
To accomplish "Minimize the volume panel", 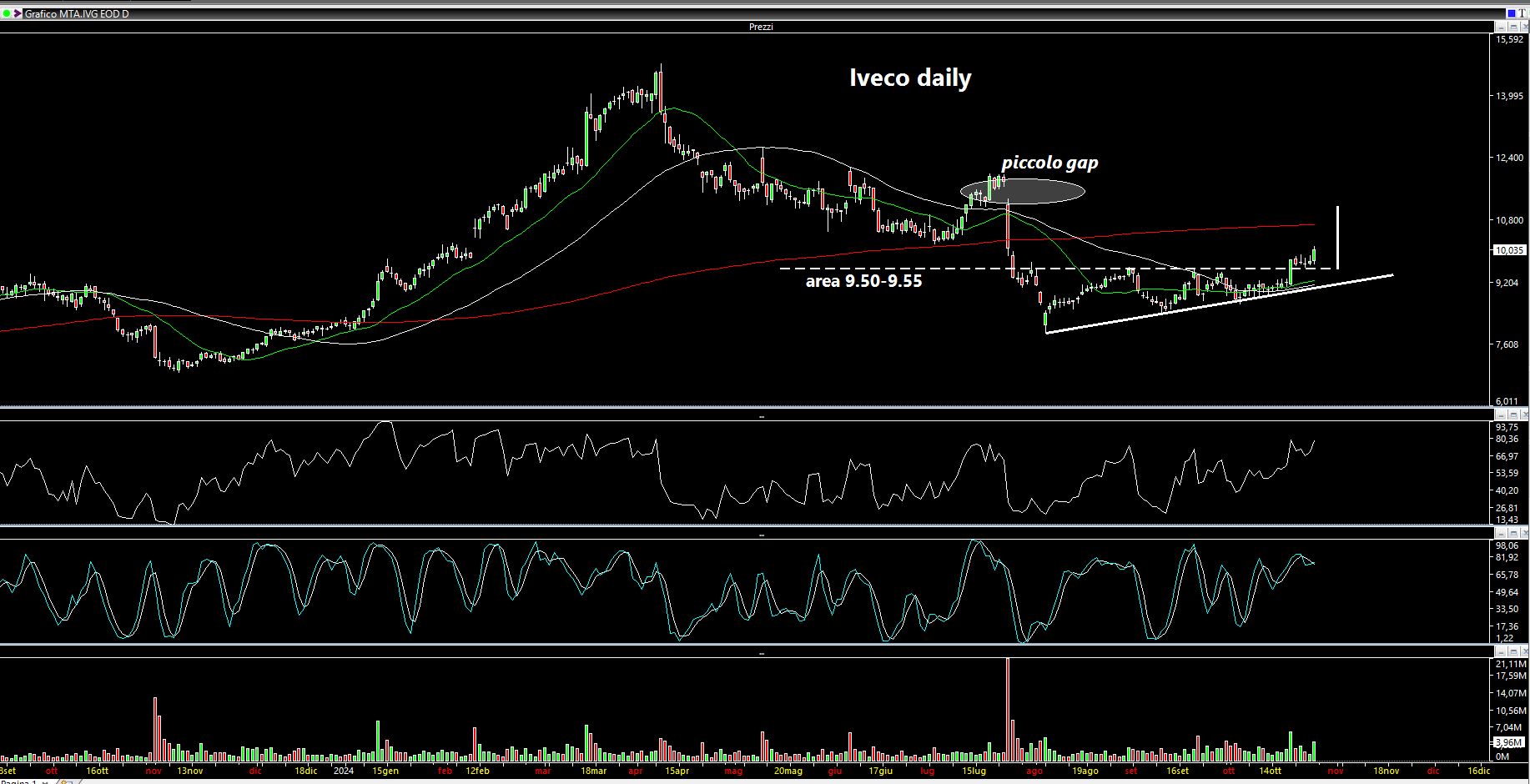I will point(1499,651).
